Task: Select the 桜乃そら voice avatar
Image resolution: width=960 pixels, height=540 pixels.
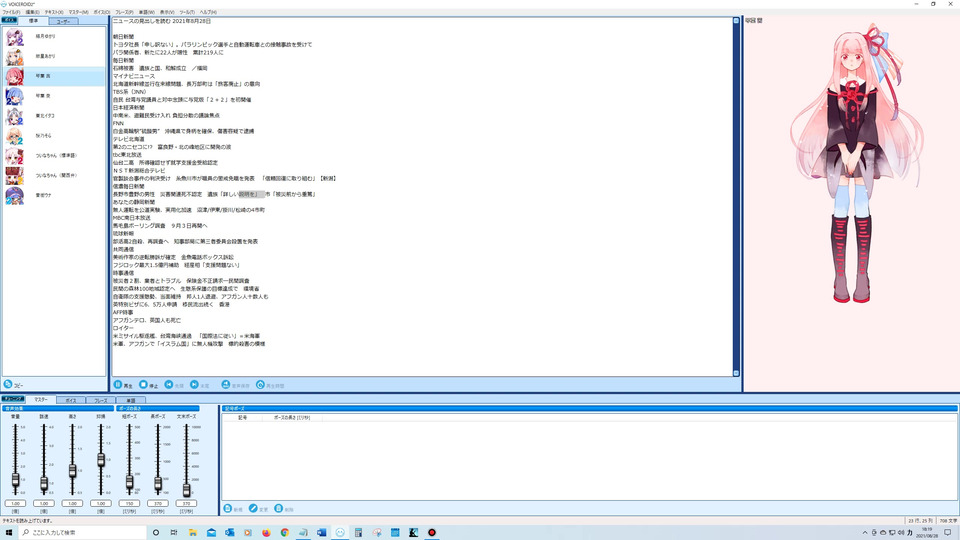Action: [x=15, y=136]
